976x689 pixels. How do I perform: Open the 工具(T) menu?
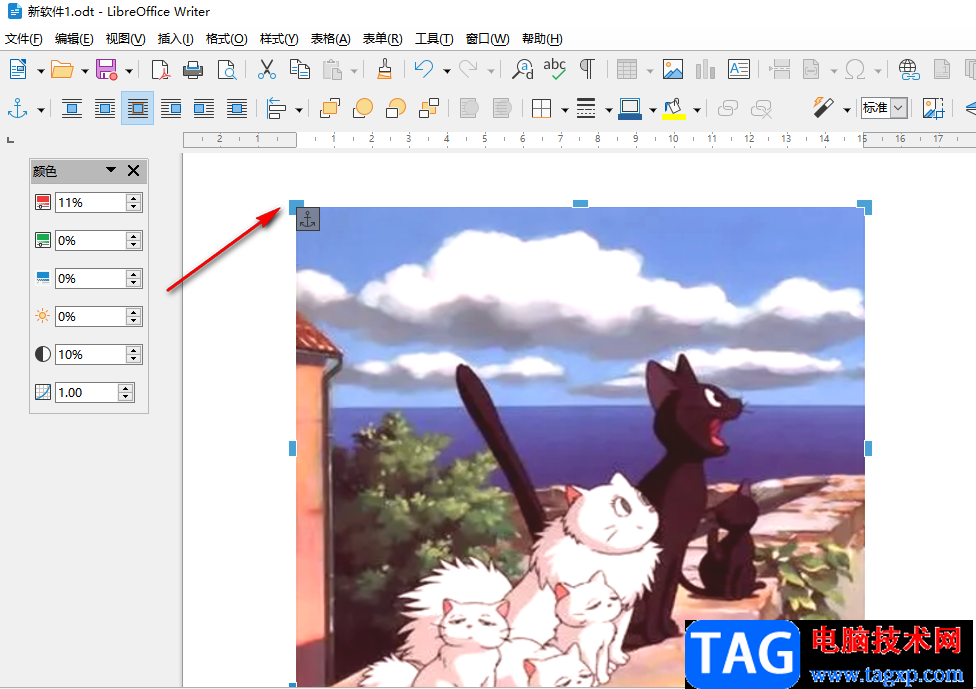pyautogui.click(x=434, y=39)
